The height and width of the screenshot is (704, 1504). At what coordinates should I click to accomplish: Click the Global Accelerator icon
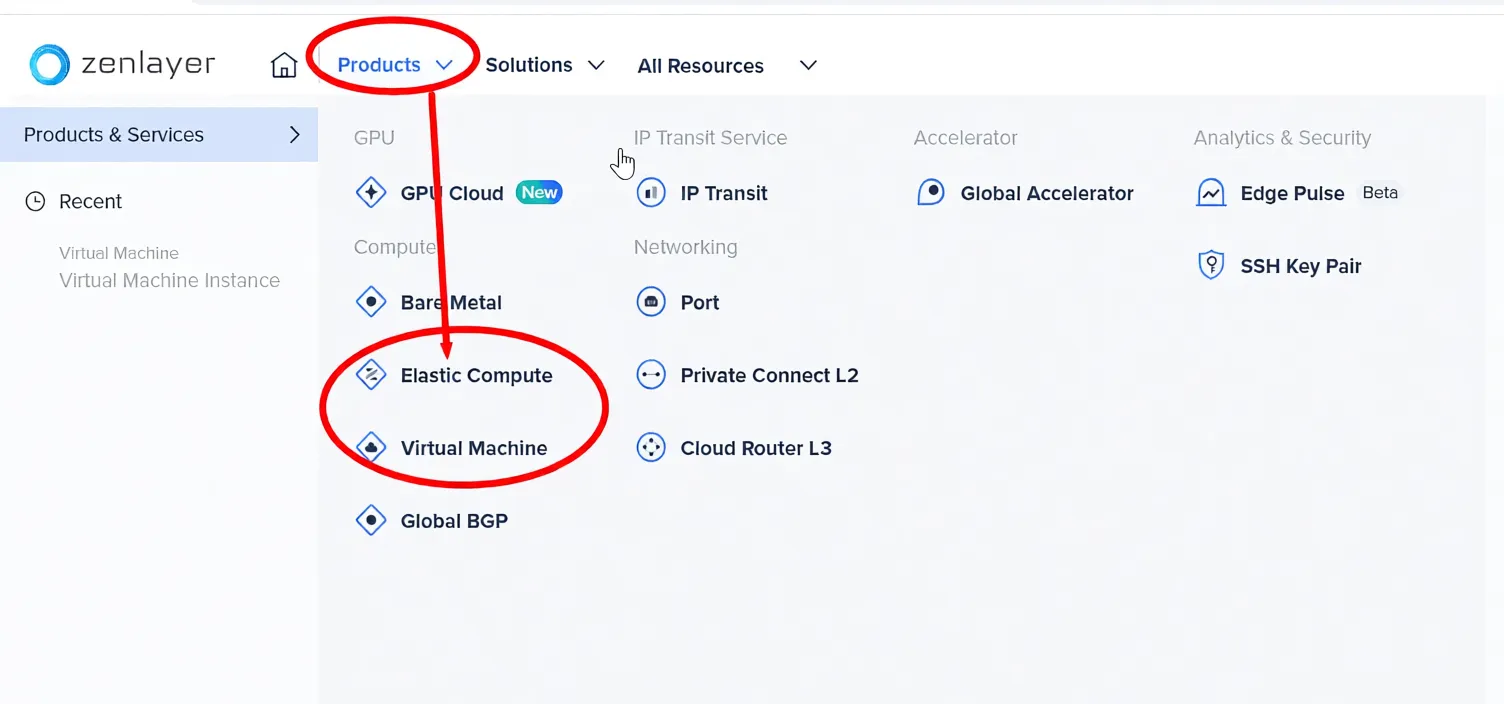click(931, 193)
